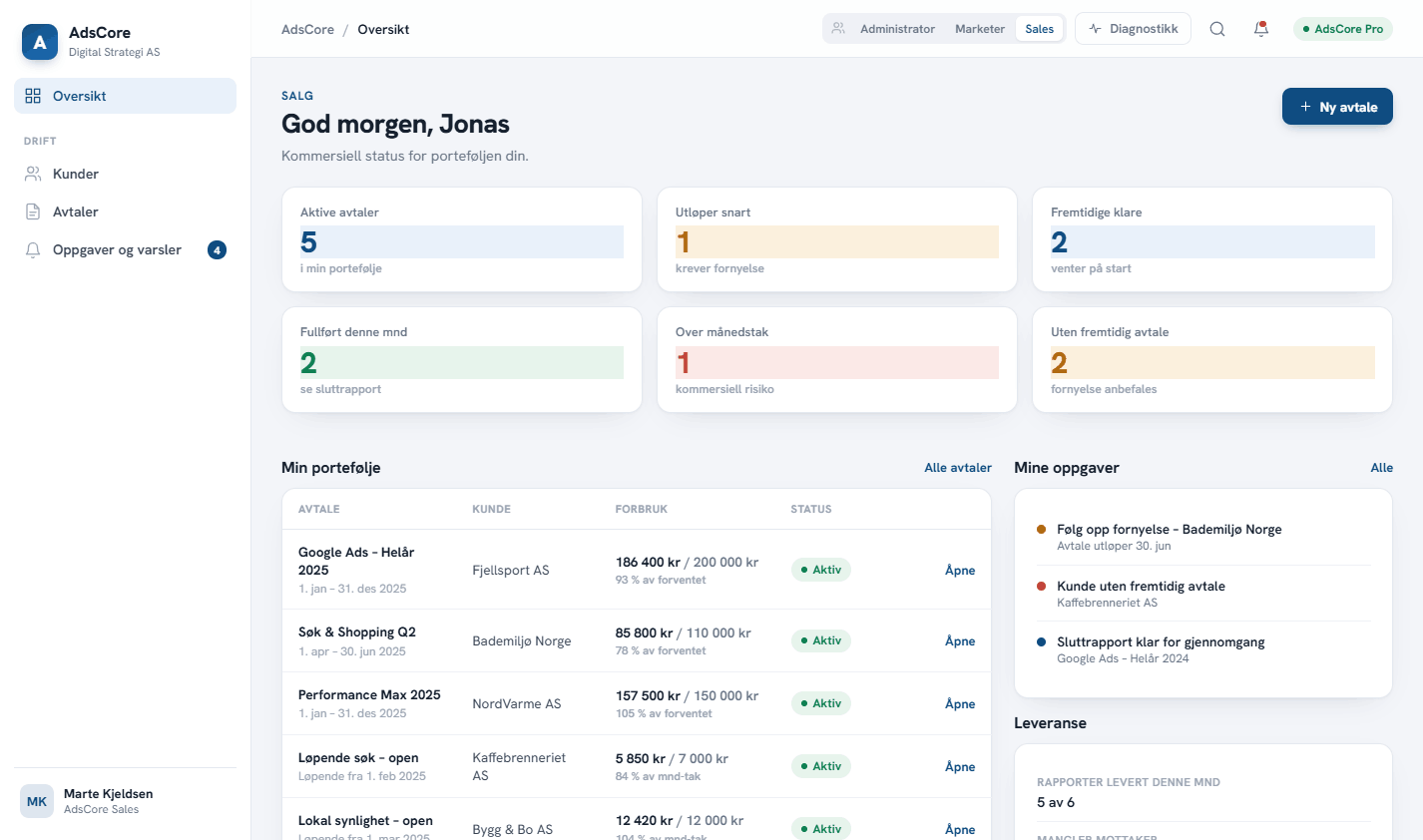Viewport: 1423px width, 840px height.
Task: Click the Lokal synlighet - open deal name
Action: tap(365, 821)
